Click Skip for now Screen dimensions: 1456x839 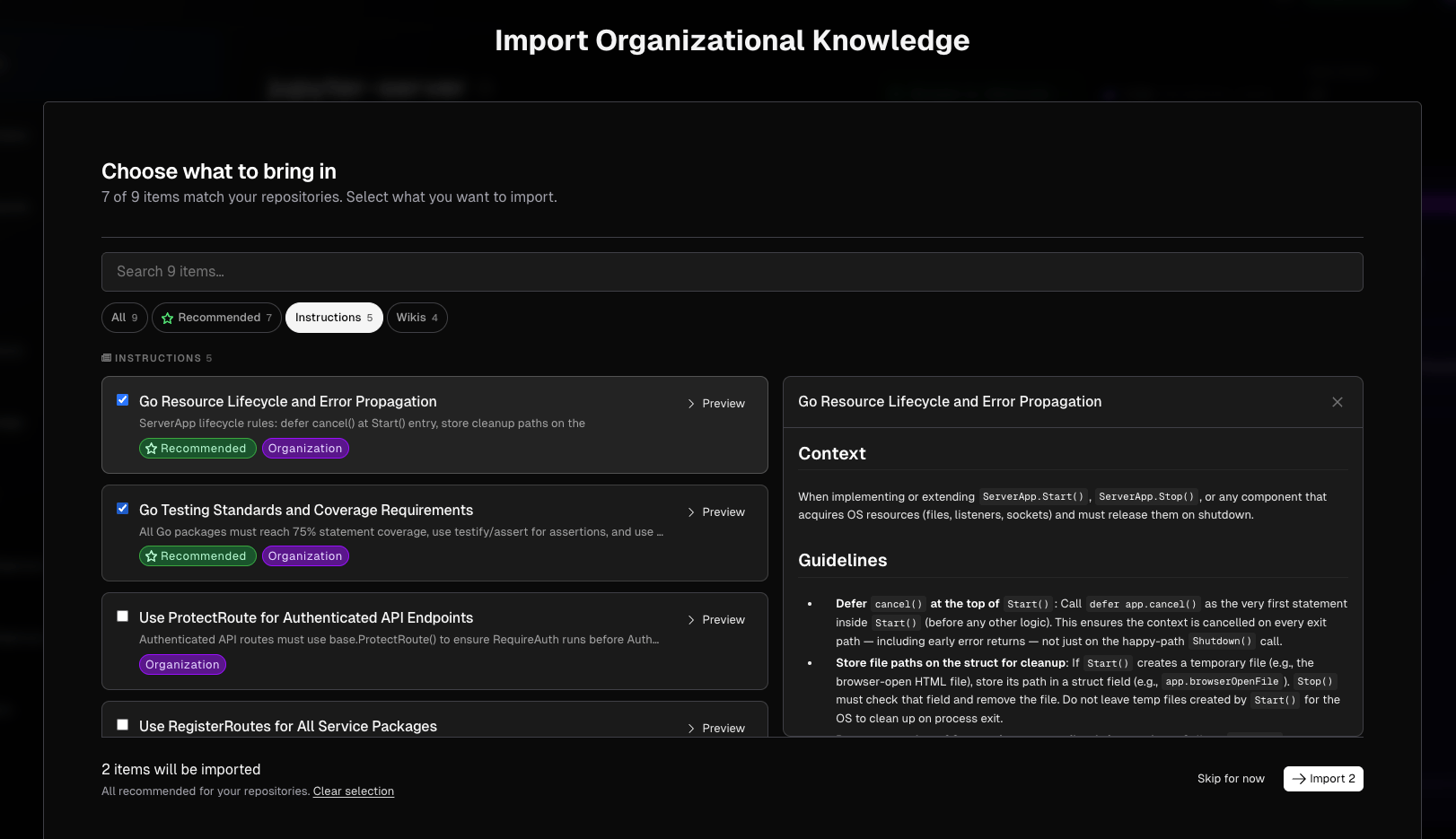point(1231,779)
